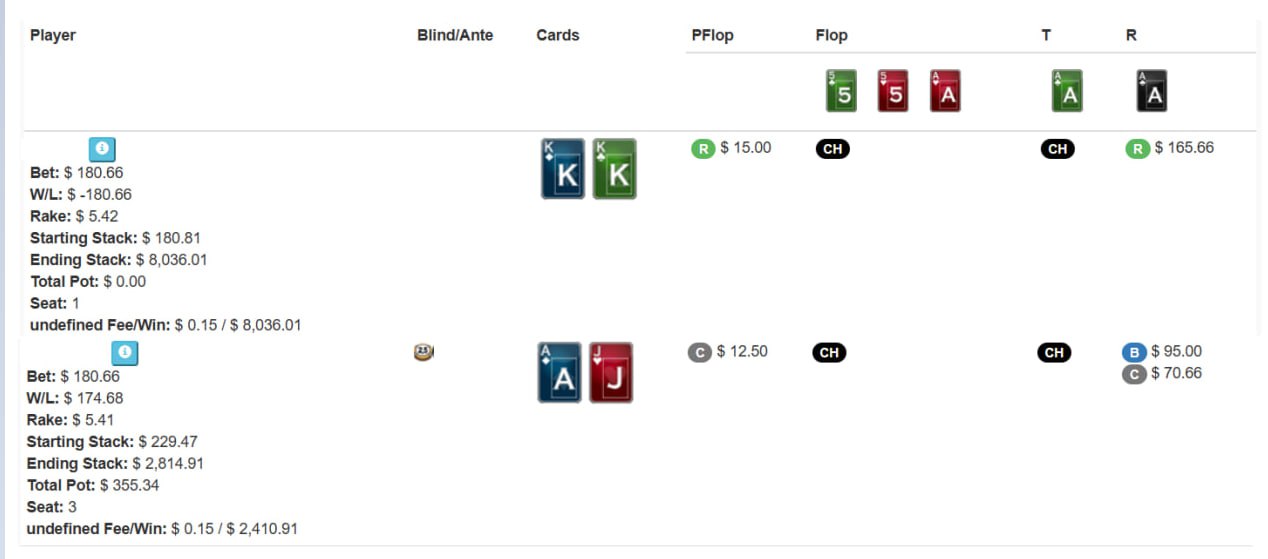Click the red Jack hole card
The height and width of the screenshot is (559, 1268).
[x=611, y=373]
